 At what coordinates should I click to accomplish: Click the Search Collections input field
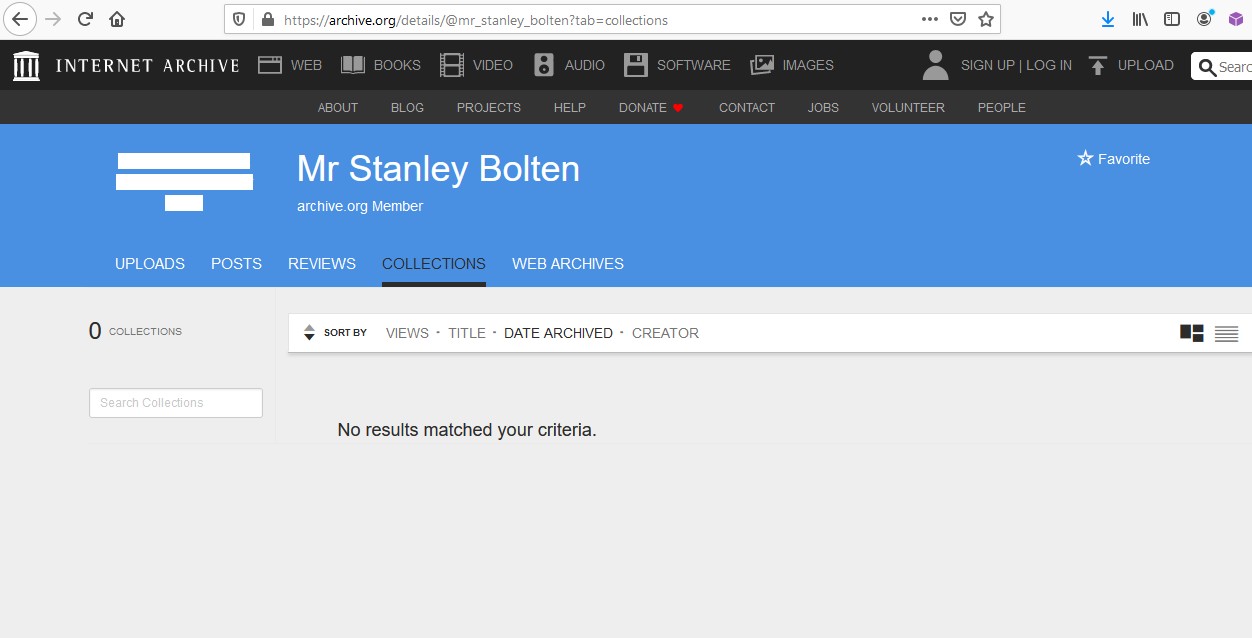[x=176, y=403]
